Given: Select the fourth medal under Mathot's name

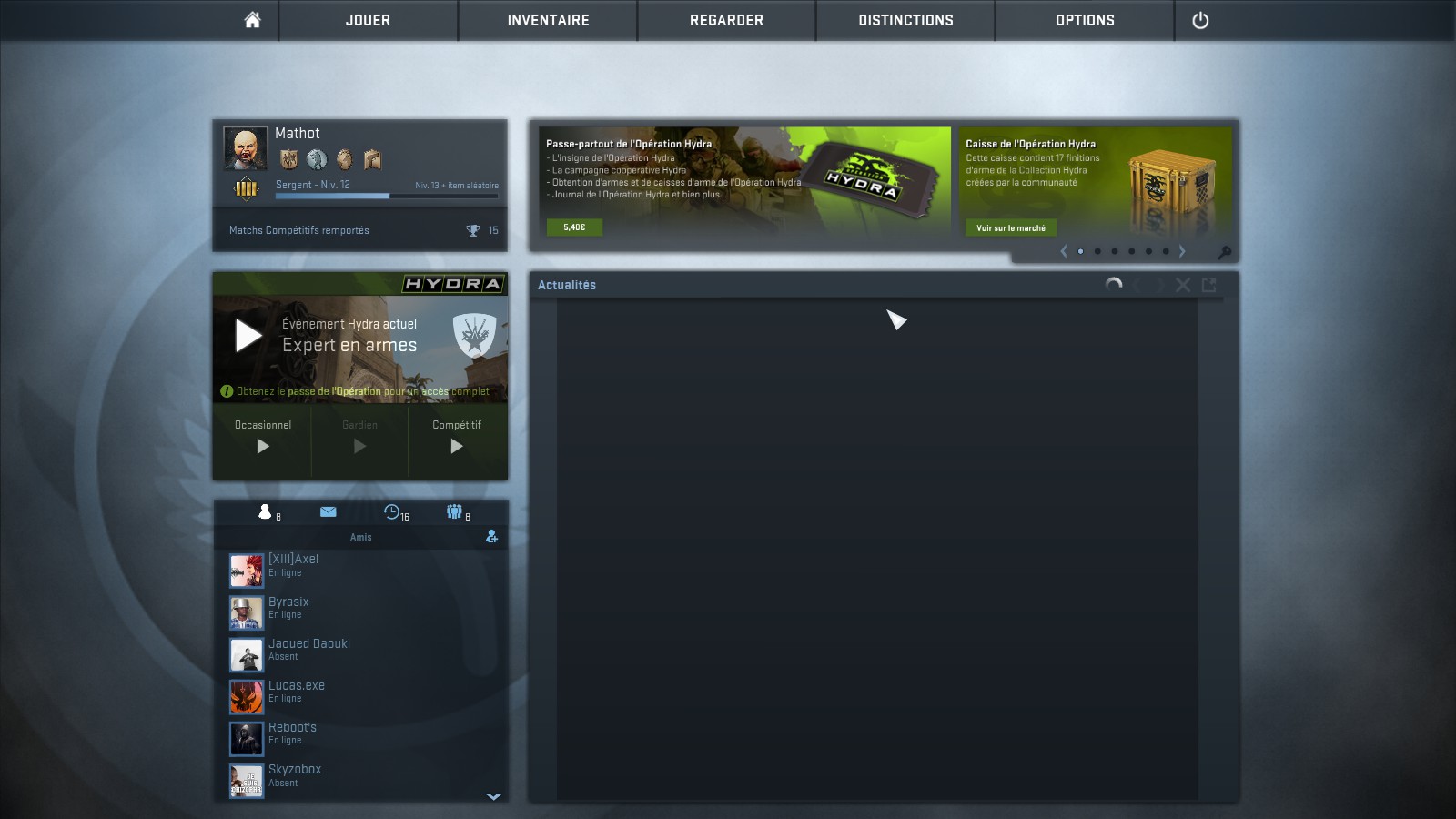Looking at the screenshot, I should pos(372,159).
